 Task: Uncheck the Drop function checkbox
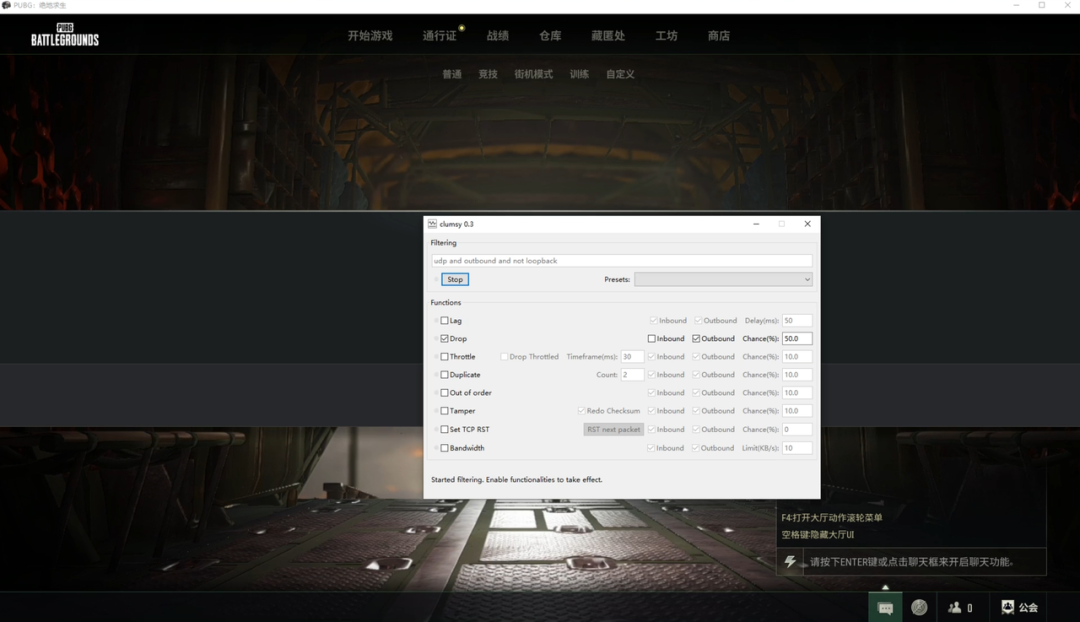click(444, 338)
